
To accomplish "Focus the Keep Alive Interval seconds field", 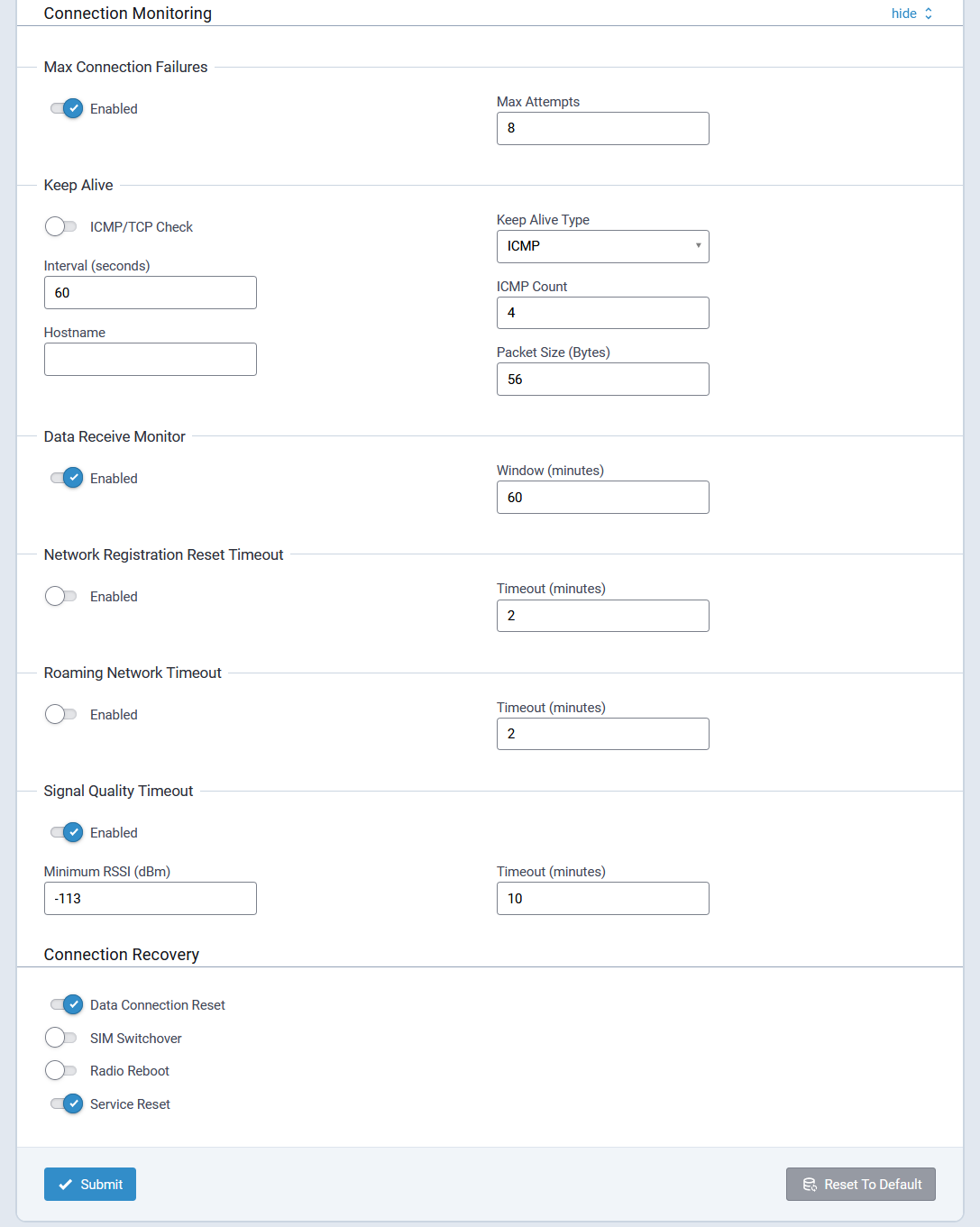I will pos(150,293).
